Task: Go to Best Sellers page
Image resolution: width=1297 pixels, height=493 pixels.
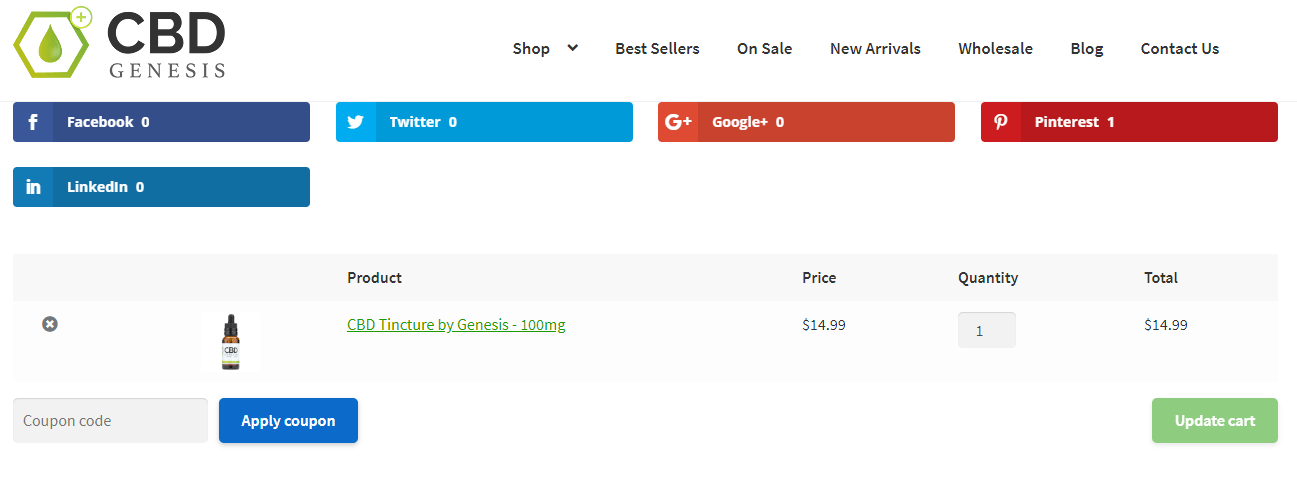Action: click(657, 48)
